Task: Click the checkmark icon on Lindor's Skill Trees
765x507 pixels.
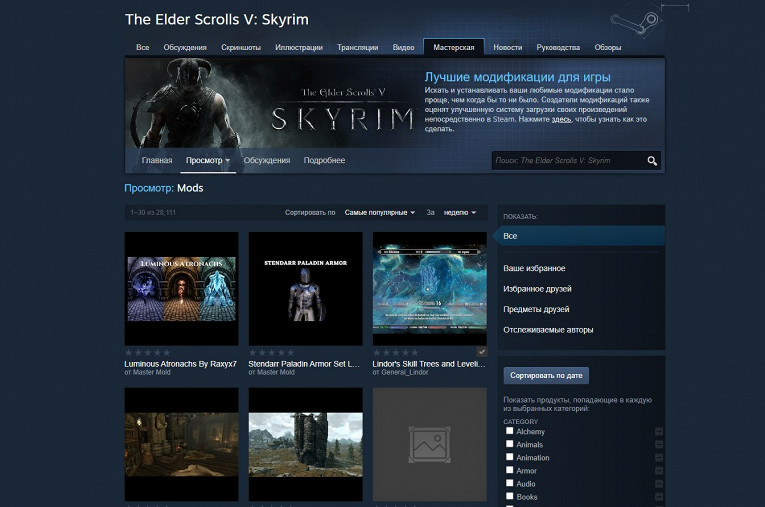Action: point(482,351)
